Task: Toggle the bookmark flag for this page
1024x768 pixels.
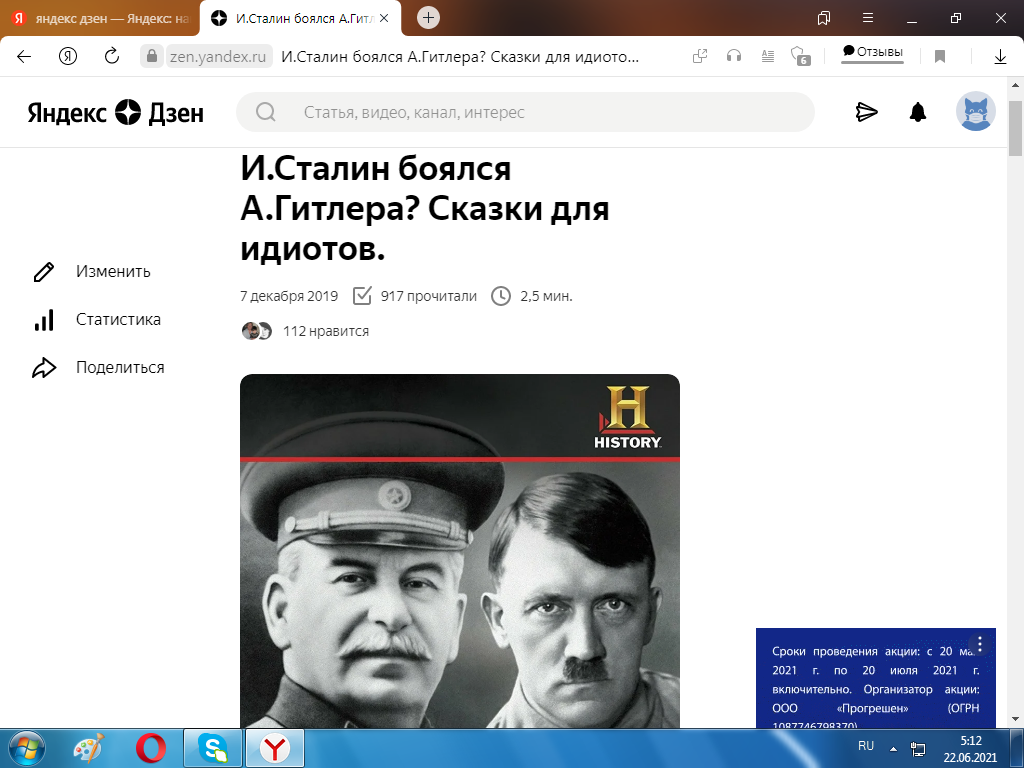Action: pos(939,57)
